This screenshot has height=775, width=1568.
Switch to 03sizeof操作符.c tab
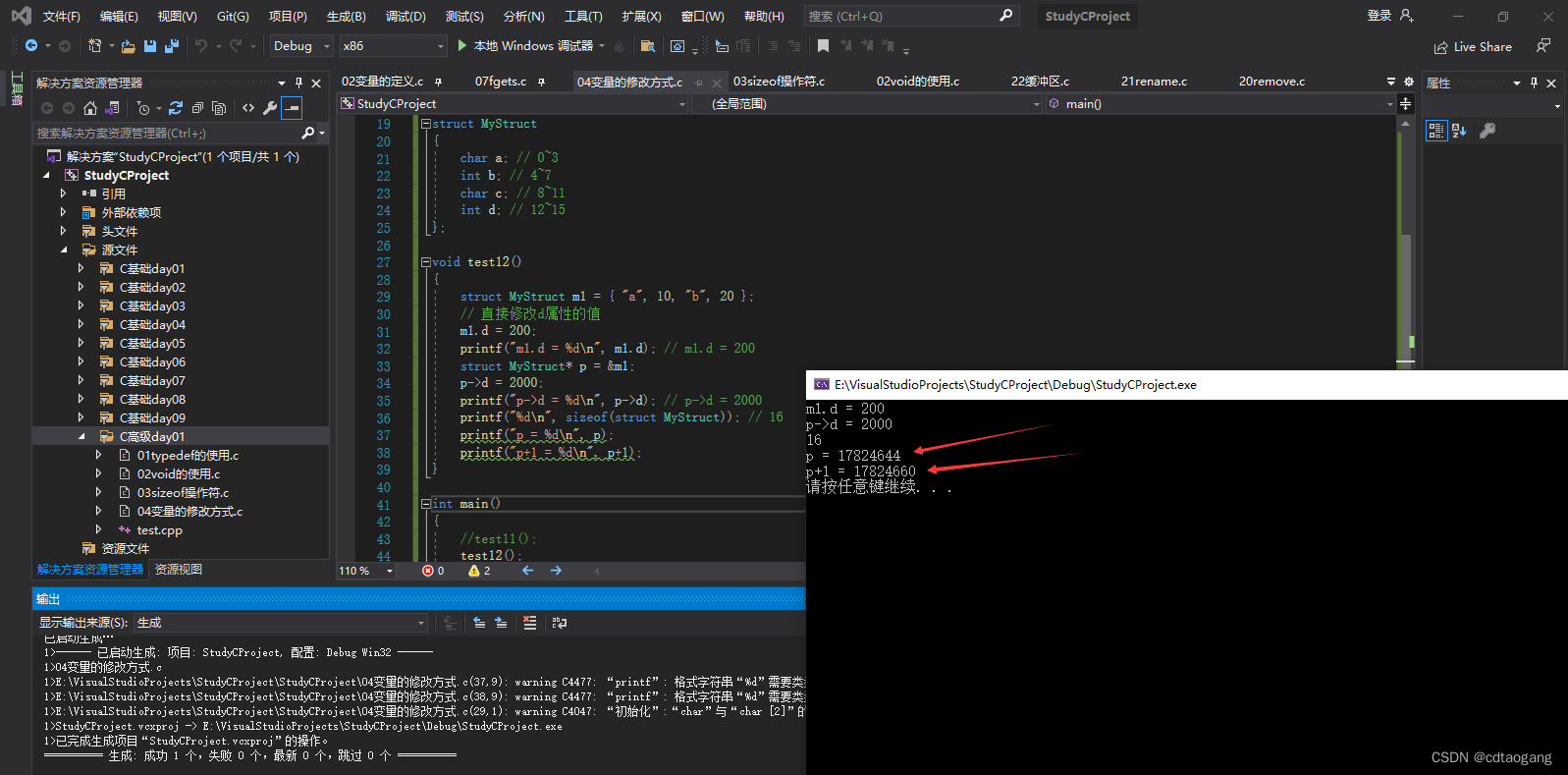779,82
